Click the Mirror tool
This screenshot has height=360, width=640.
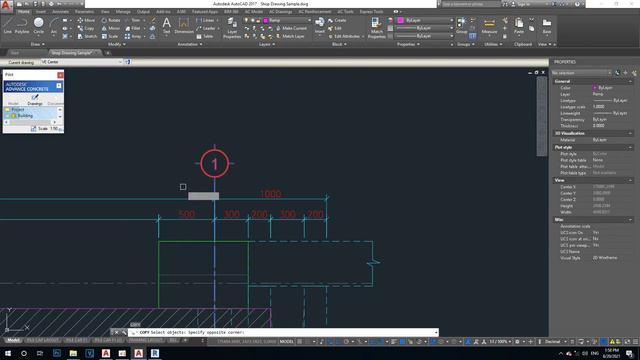pos(111,28)
